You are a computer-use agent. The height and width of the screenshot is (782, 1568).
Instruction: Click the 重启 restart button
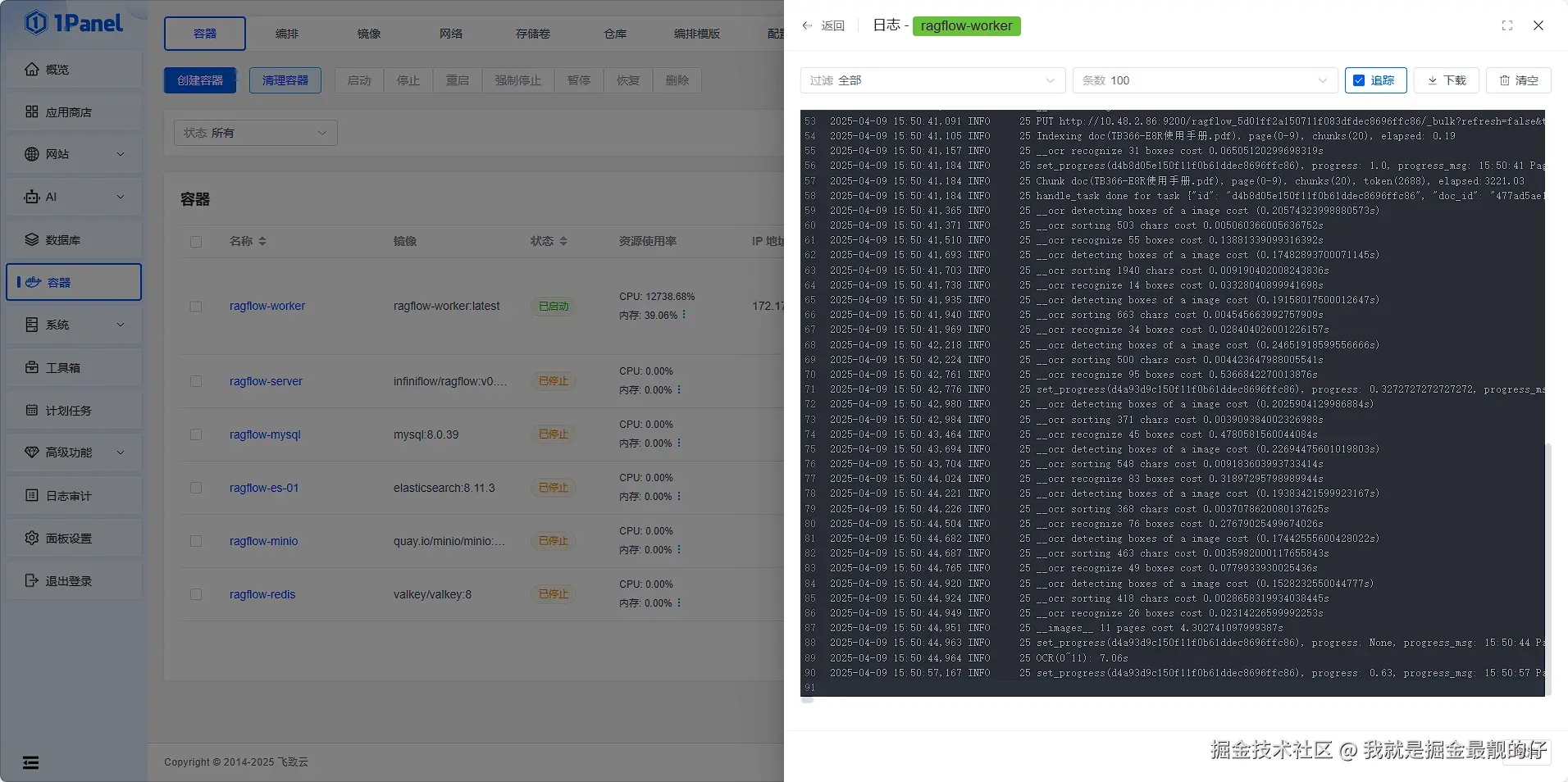coord(458,80)
